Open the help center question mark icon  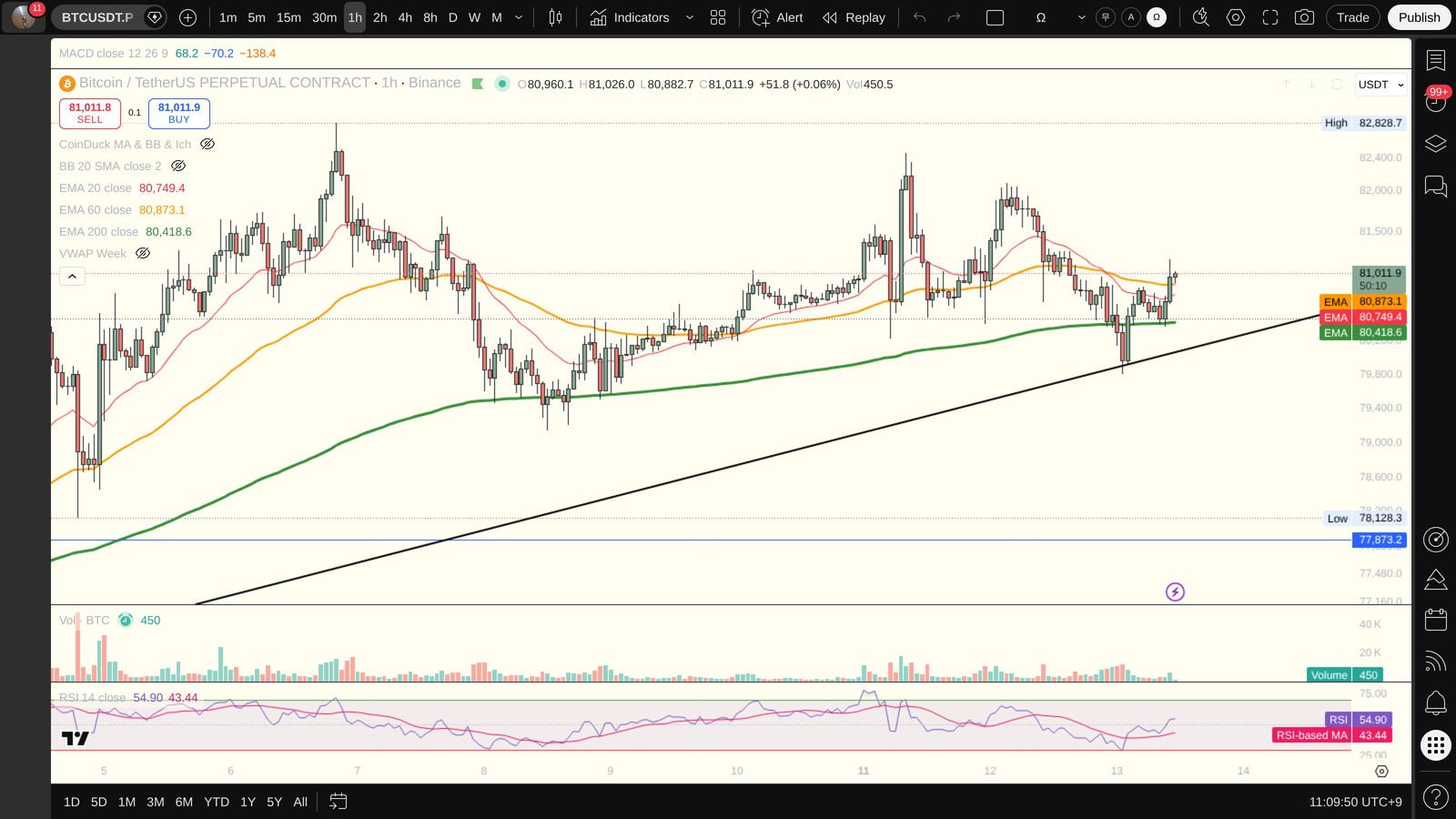[x=1436, y=798]
